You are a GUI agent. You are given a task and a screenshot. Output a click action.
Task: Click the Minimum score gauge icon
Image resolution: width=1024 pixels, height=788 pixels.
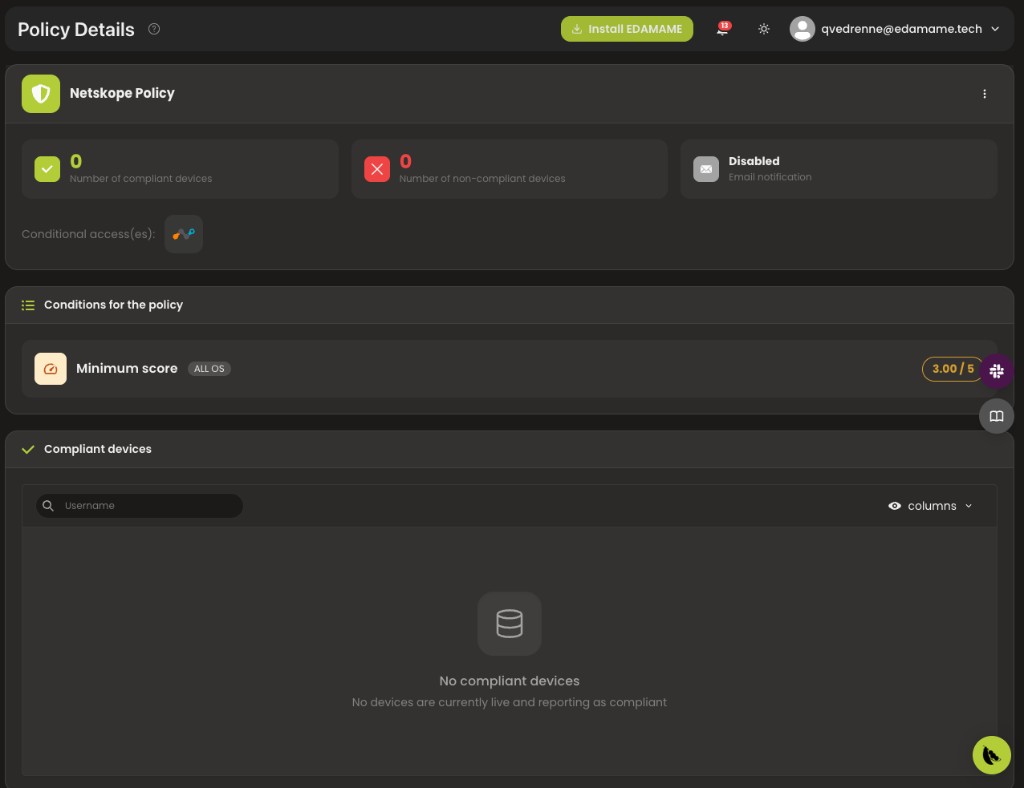50,369
